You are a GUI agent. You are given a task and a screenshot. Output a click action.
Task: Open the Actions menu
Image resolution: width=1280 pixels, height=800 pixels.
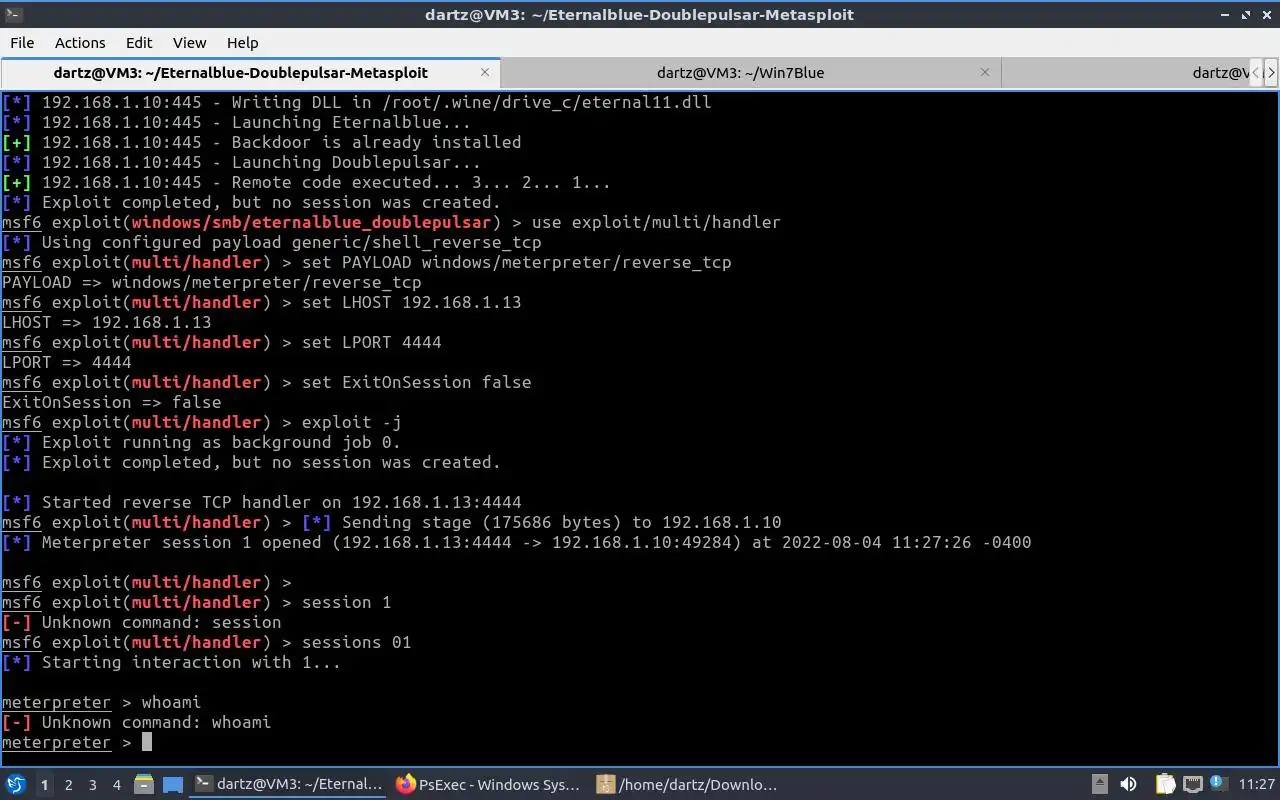(80, 43)
